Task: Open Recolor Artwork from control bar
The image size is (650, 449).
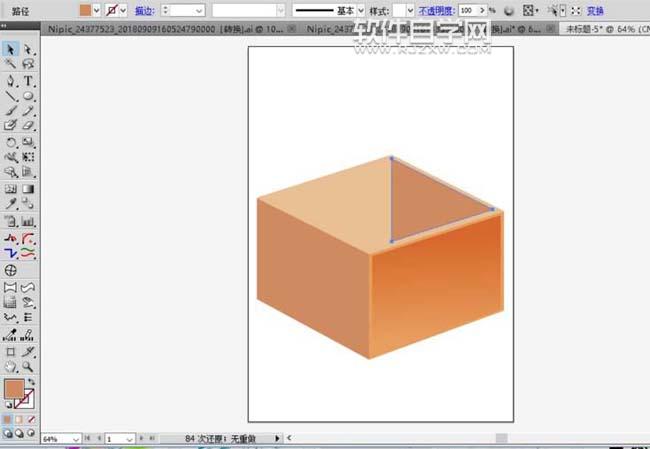Action: [x=509, y=11]
